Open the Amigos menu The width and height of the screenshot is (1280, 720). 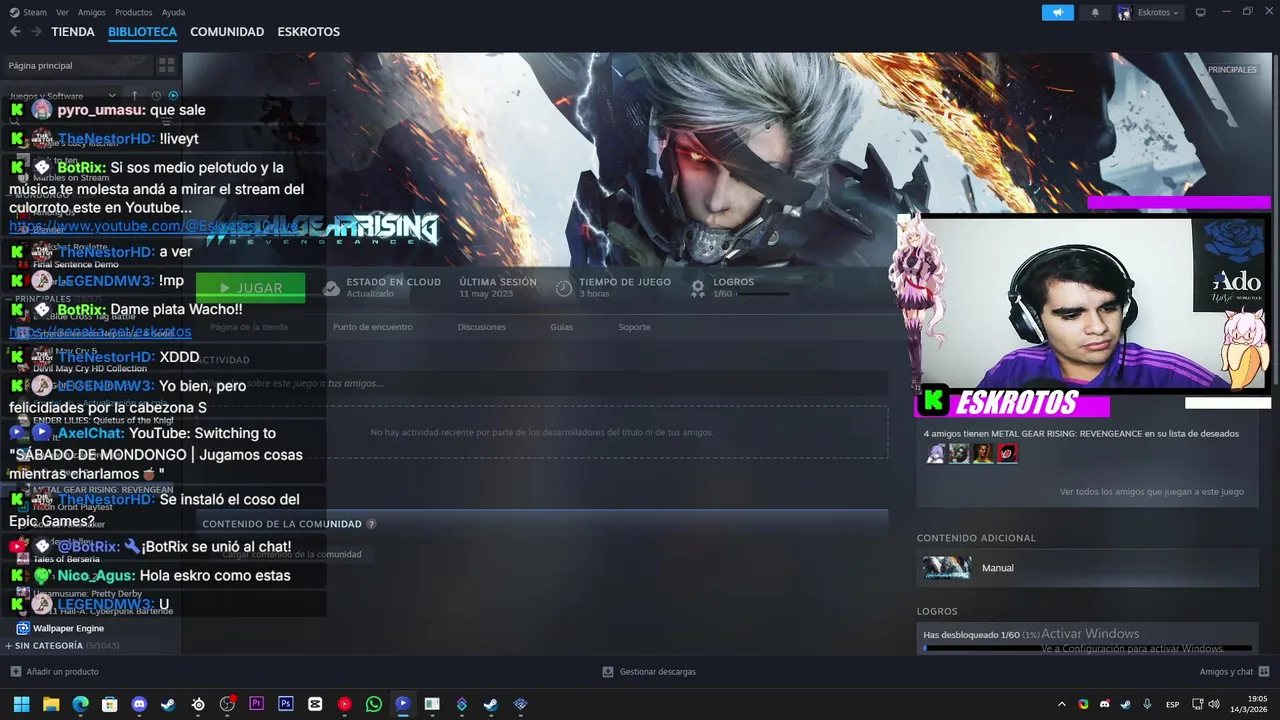(92, 12)
